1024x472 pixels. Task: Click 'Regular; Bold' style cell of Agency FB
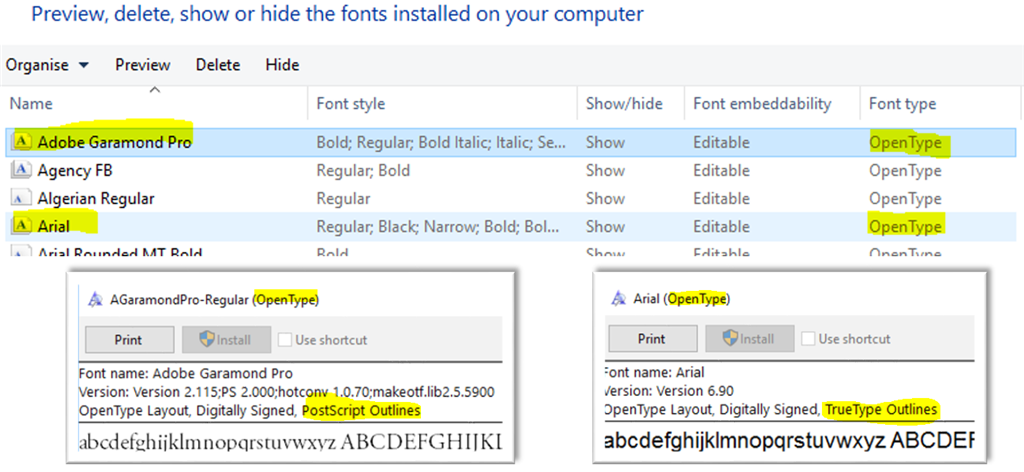[x=363, y=170]
